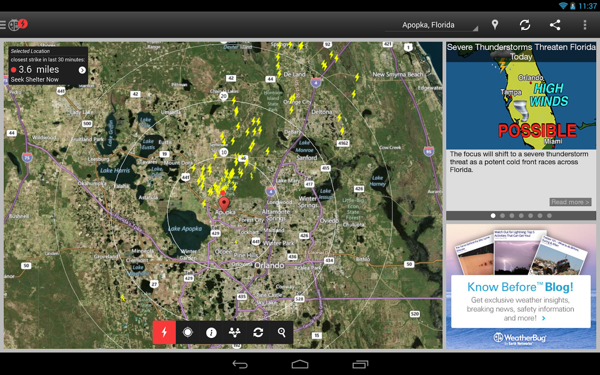Tap the Wi-Fi status icon
600x375 pixels.
point(563,6)
